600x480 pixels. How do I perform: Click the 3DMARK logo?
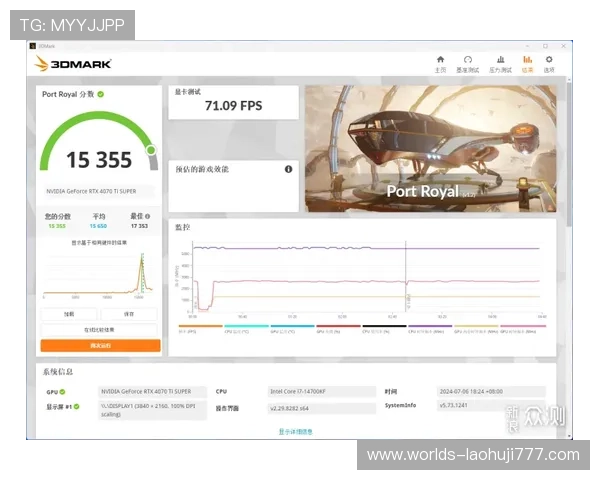[x=73, y=64]
